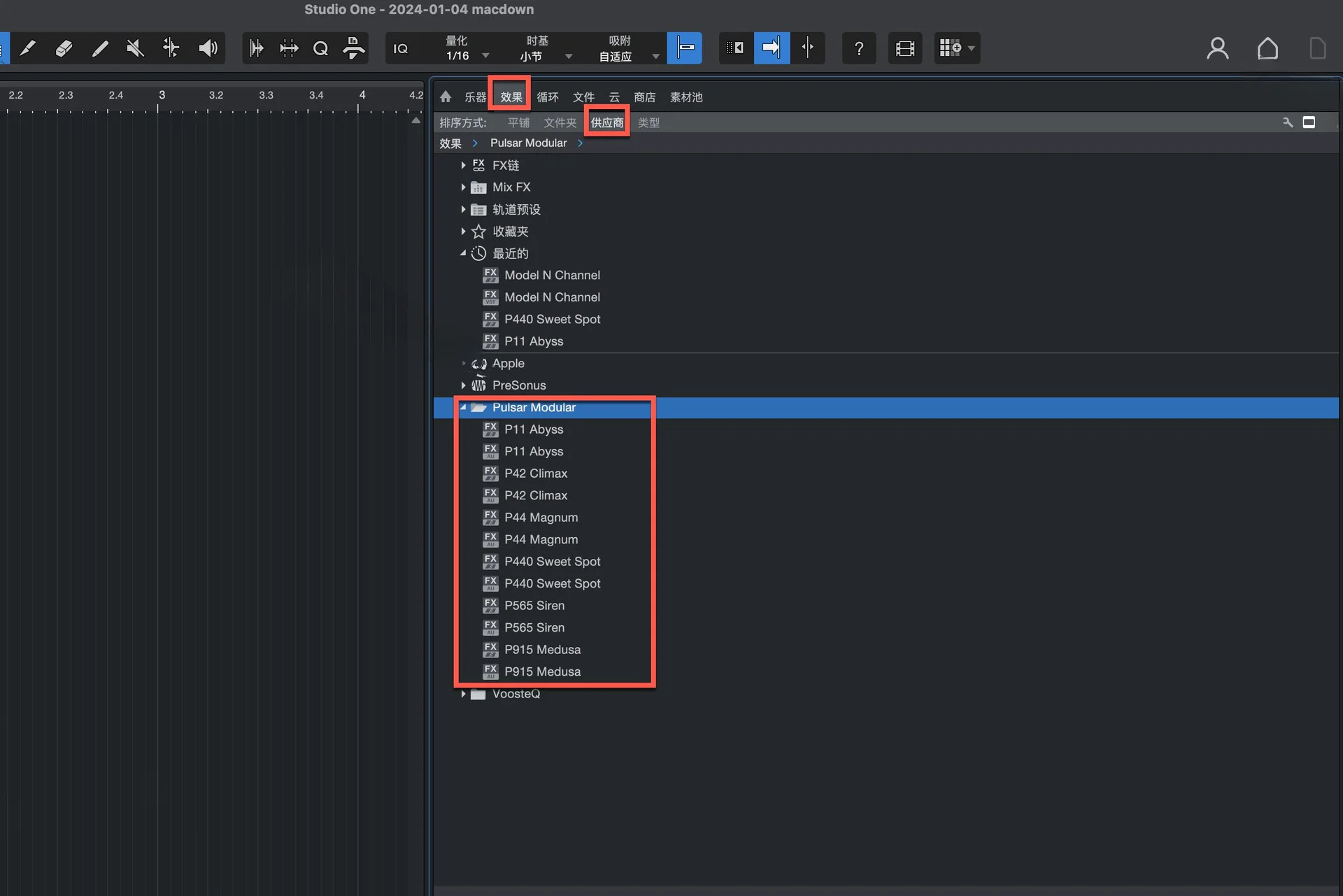Open the help question mark icon
The width and height of the screenshot is (1343, 896).
(859, 48)
